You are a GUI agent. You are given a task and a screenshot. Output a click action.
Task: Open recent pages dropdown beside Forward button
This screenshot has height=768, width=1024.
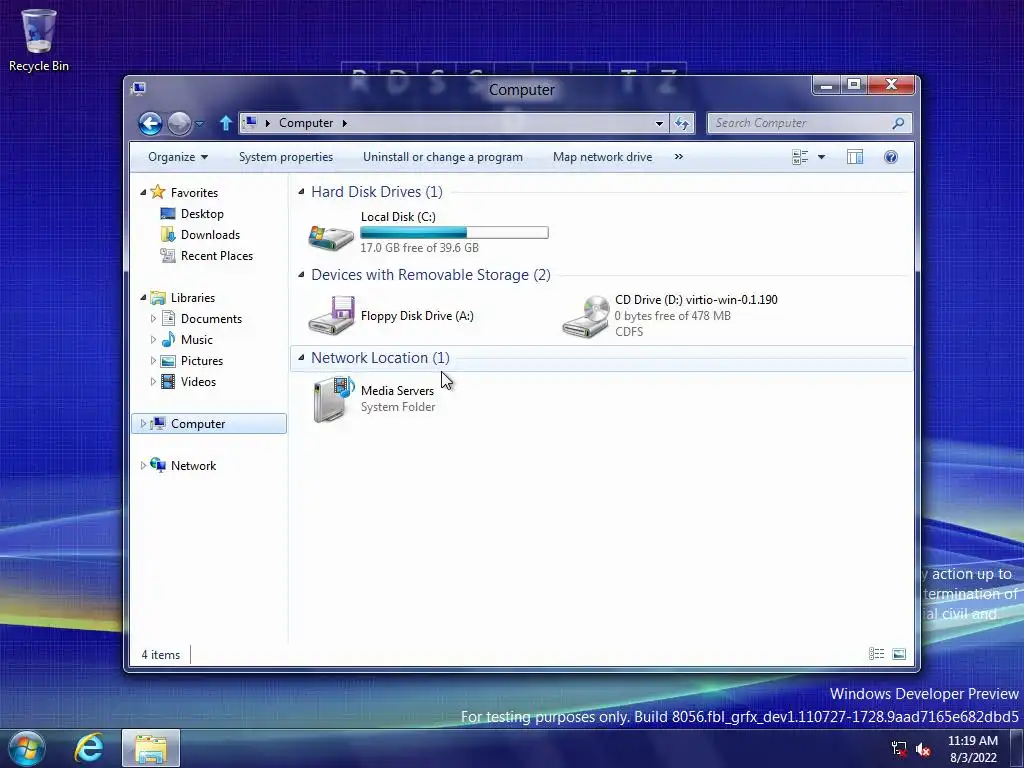(x=199, y=123)
